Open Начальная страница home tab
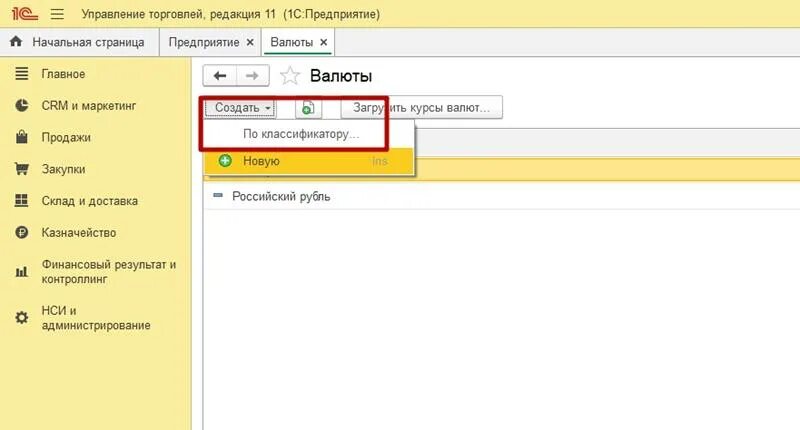 (x=80, y=42)
